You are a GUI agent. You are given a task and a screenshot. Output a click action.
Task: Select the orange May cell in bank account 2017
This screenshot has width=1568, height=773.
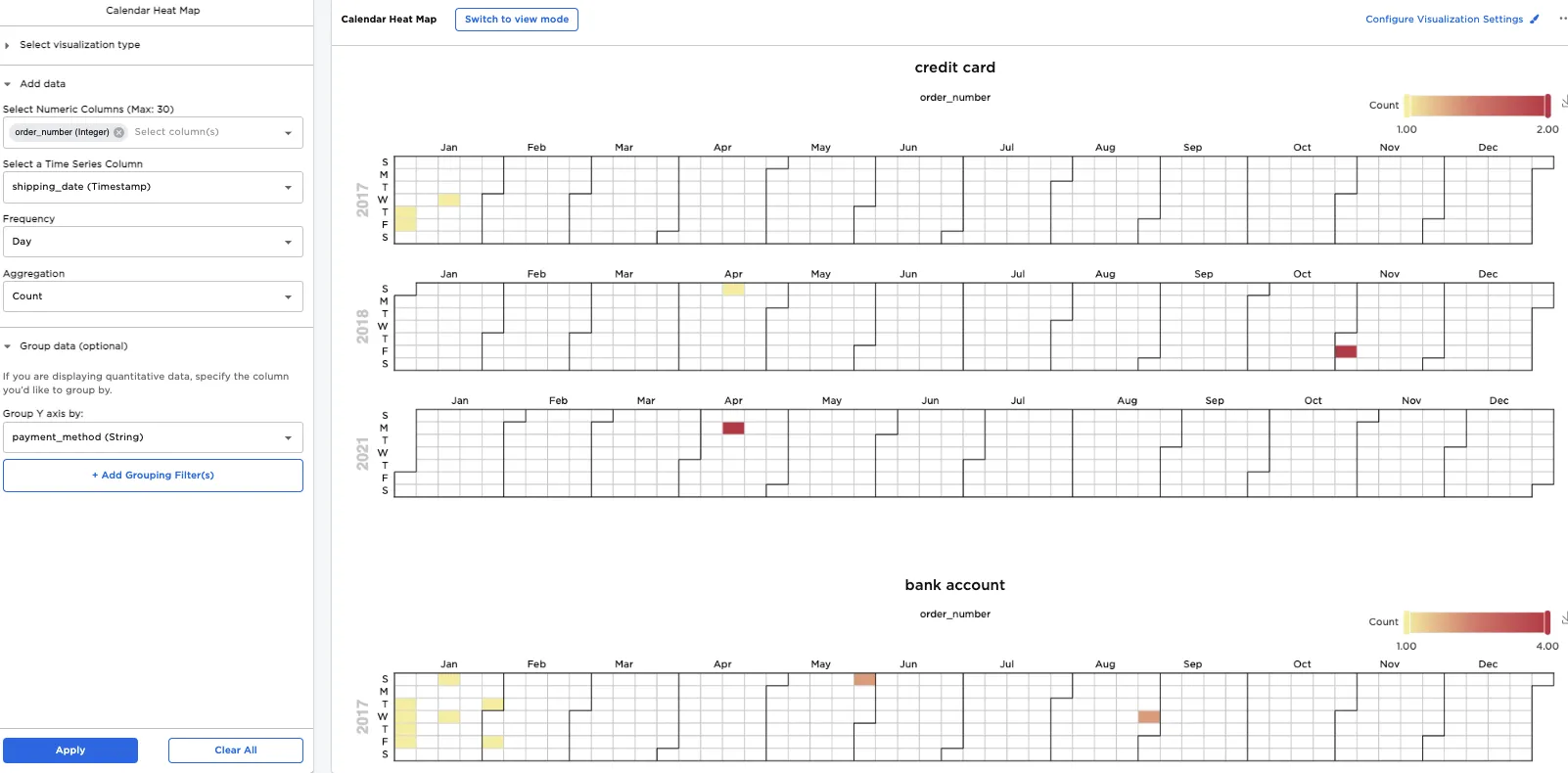862,678
